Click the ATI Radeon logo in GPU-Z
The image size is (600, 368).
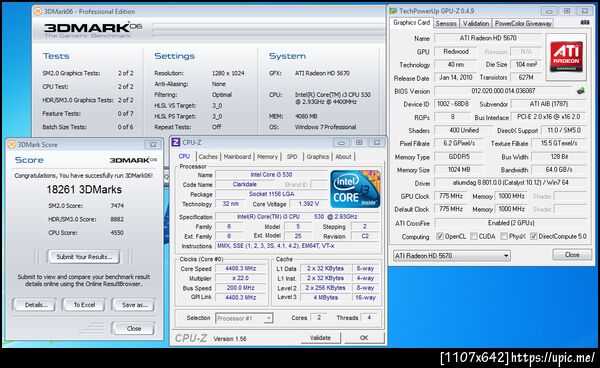tap(566, 57)
